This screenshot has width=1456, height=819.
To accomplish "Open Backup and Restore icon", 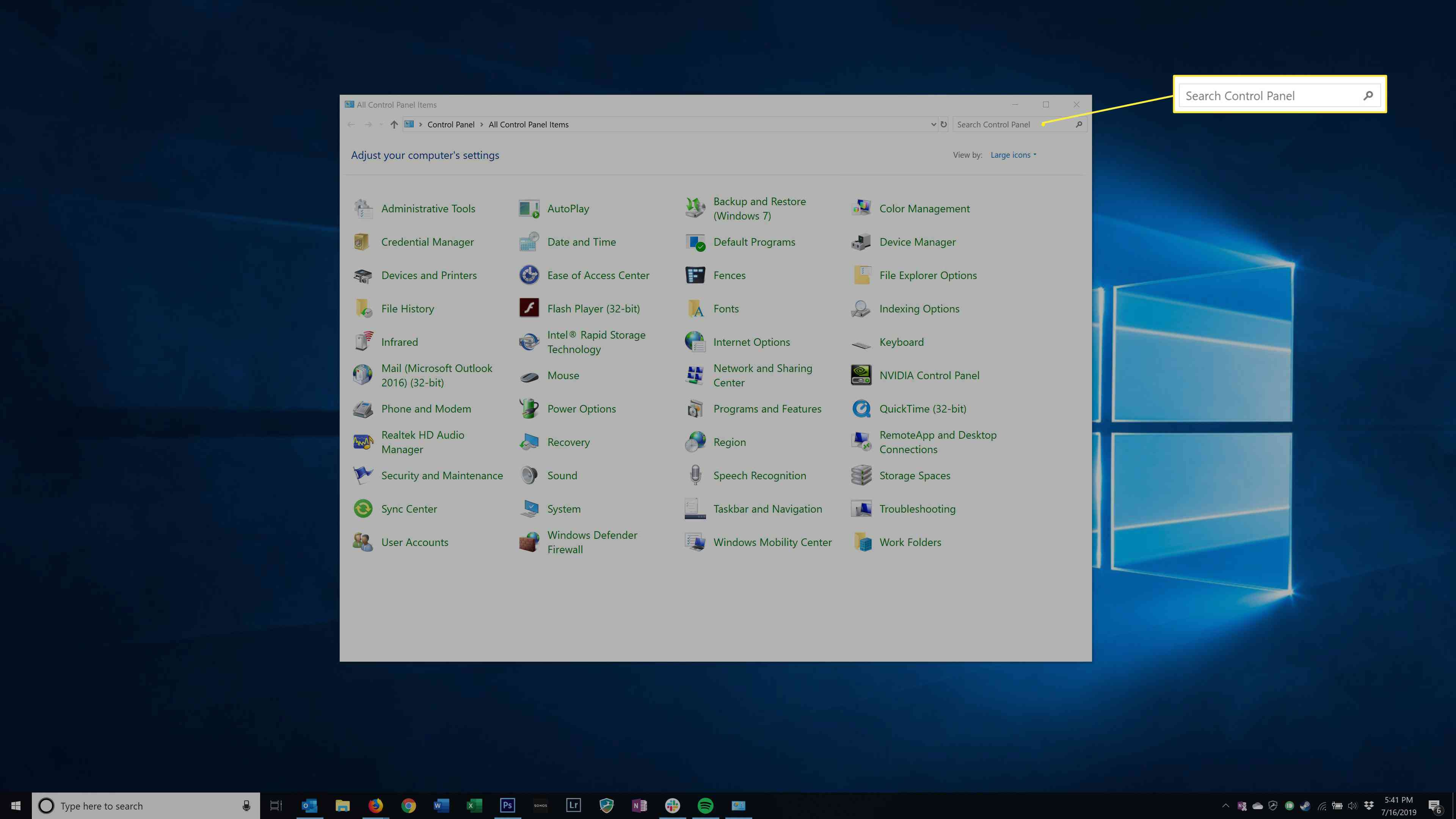I will 695,209.
